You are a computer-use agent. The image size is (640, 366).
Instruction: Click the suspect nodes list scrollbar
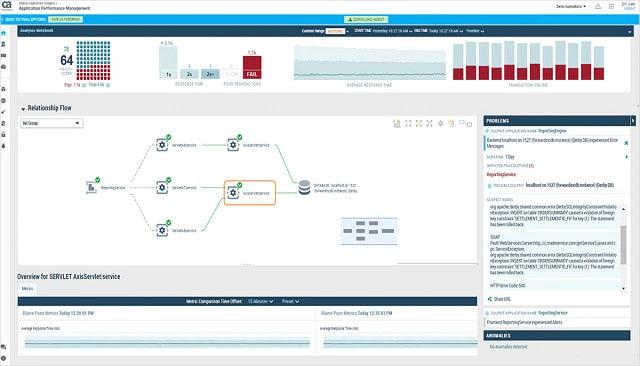click(623, 245)
